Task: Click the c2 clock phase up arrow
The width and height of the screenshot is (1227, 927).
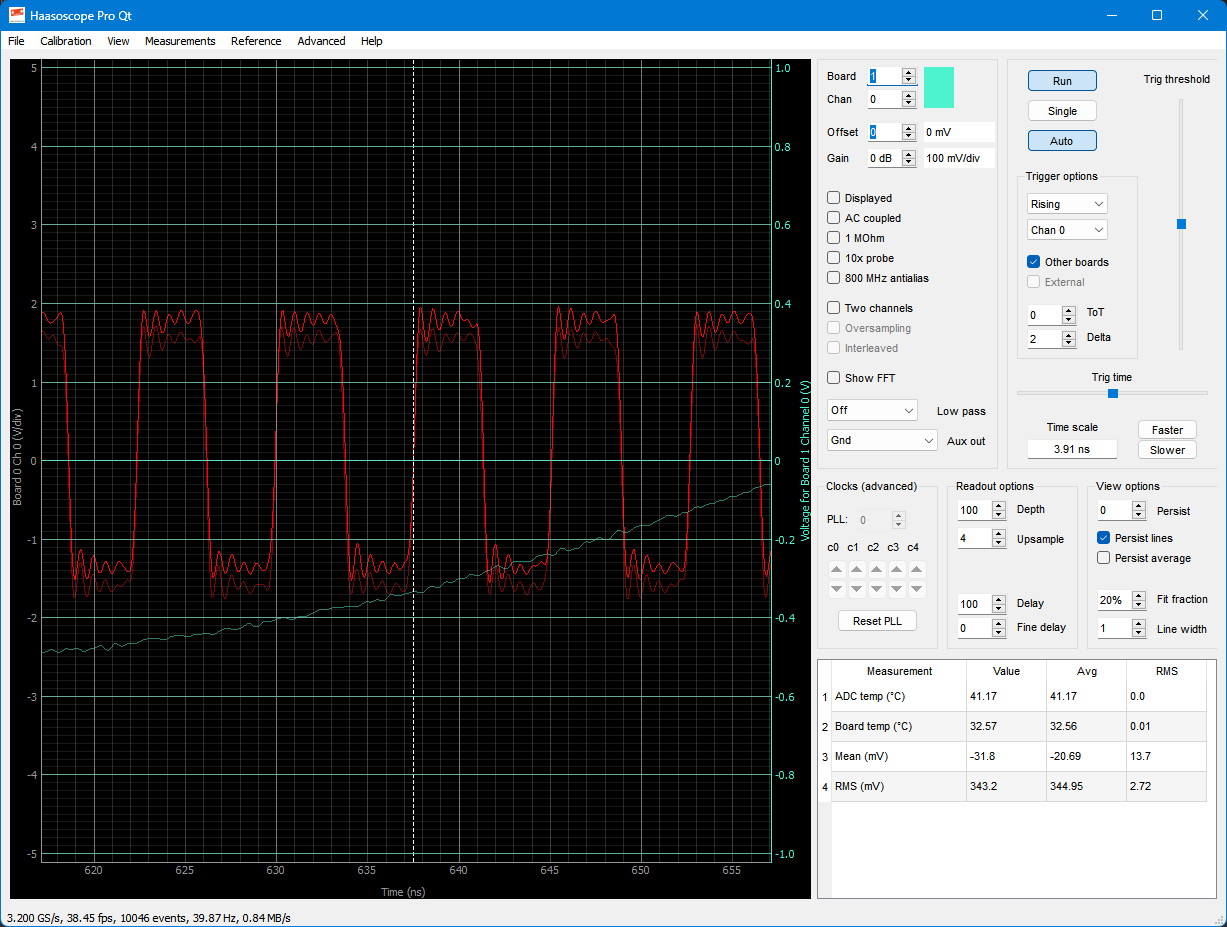Action: (x=876, y=569)
